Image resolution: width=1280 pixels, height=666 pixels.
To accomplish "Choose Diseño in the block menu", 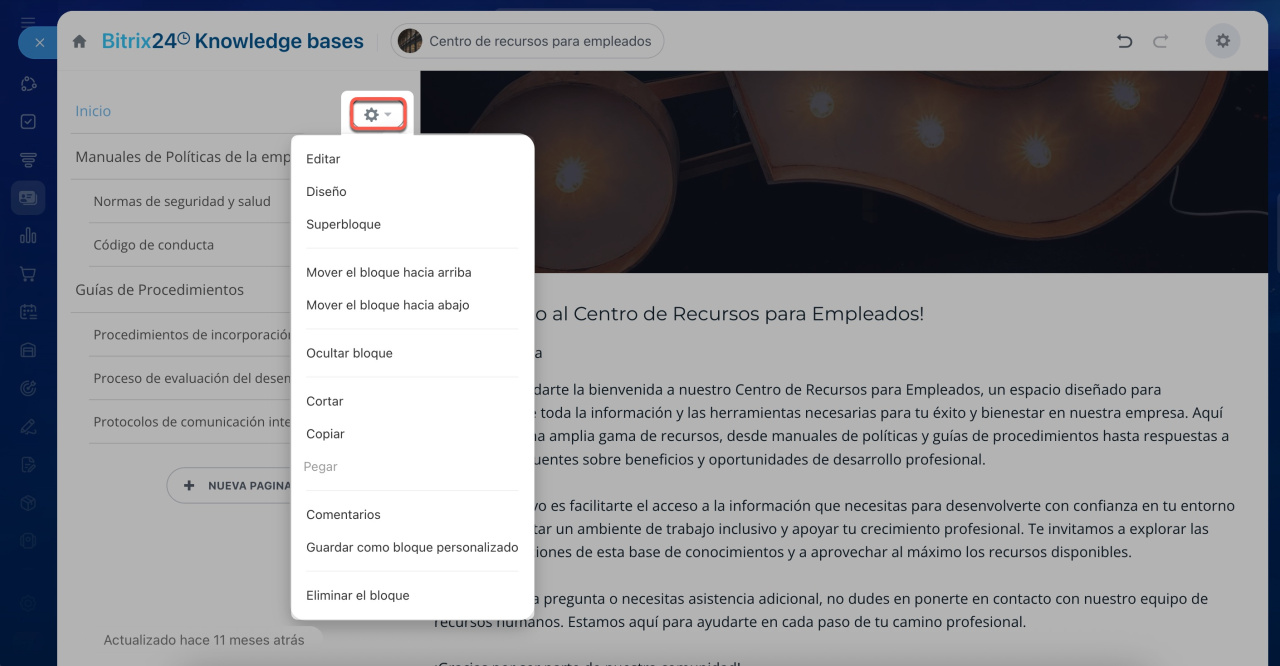I will (x=326, y=191).
